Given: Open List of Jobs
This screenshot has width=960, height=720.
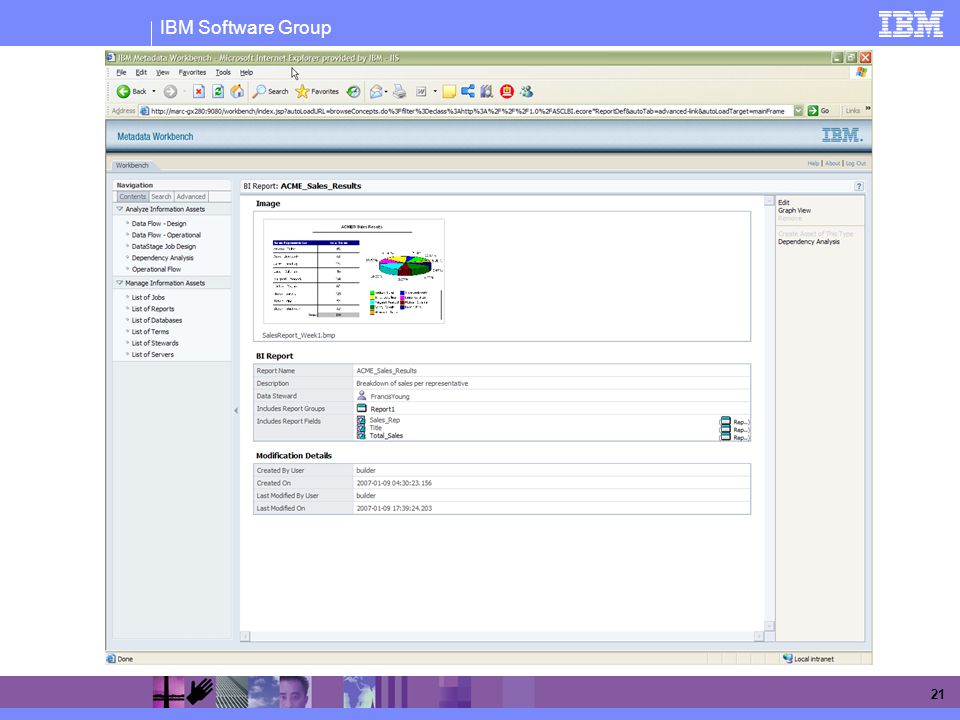Looking at the screenshot, I should 148,298.
